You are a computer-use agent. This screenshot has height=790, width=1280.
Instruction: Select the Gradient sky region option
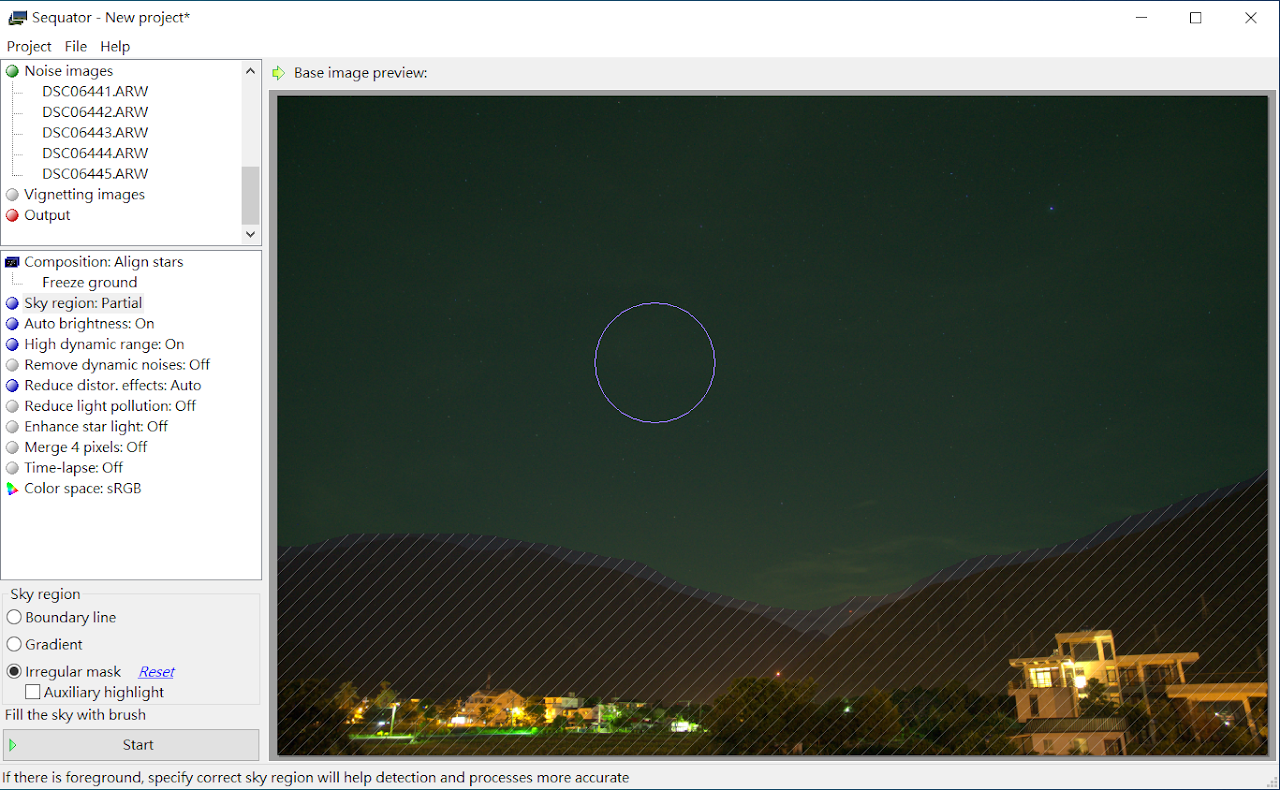click(x=14, y=645)
